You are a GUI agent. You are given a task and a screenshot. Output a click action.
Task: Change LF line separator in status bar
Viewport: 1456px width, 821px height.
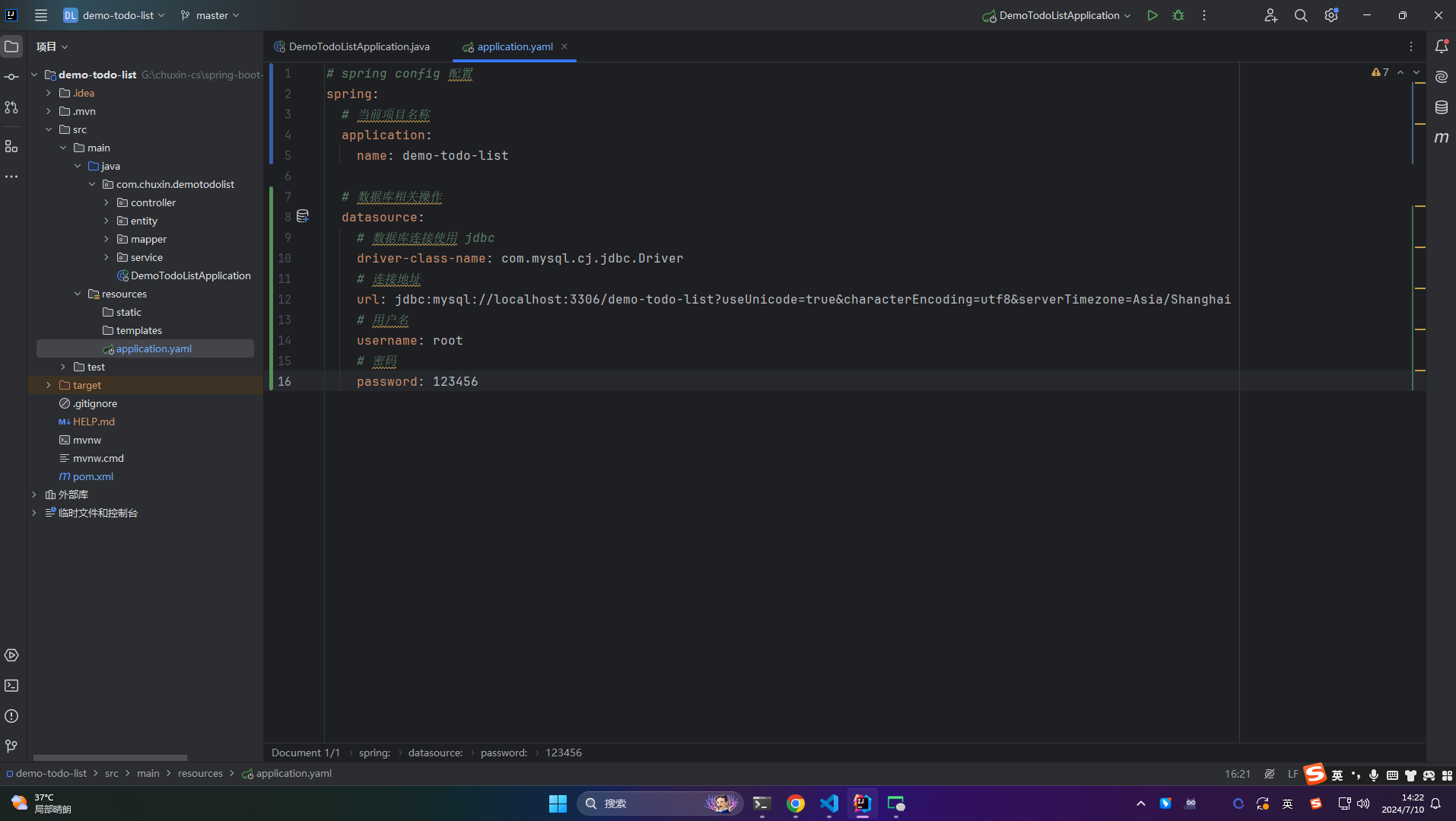(x=1293, y=774)
